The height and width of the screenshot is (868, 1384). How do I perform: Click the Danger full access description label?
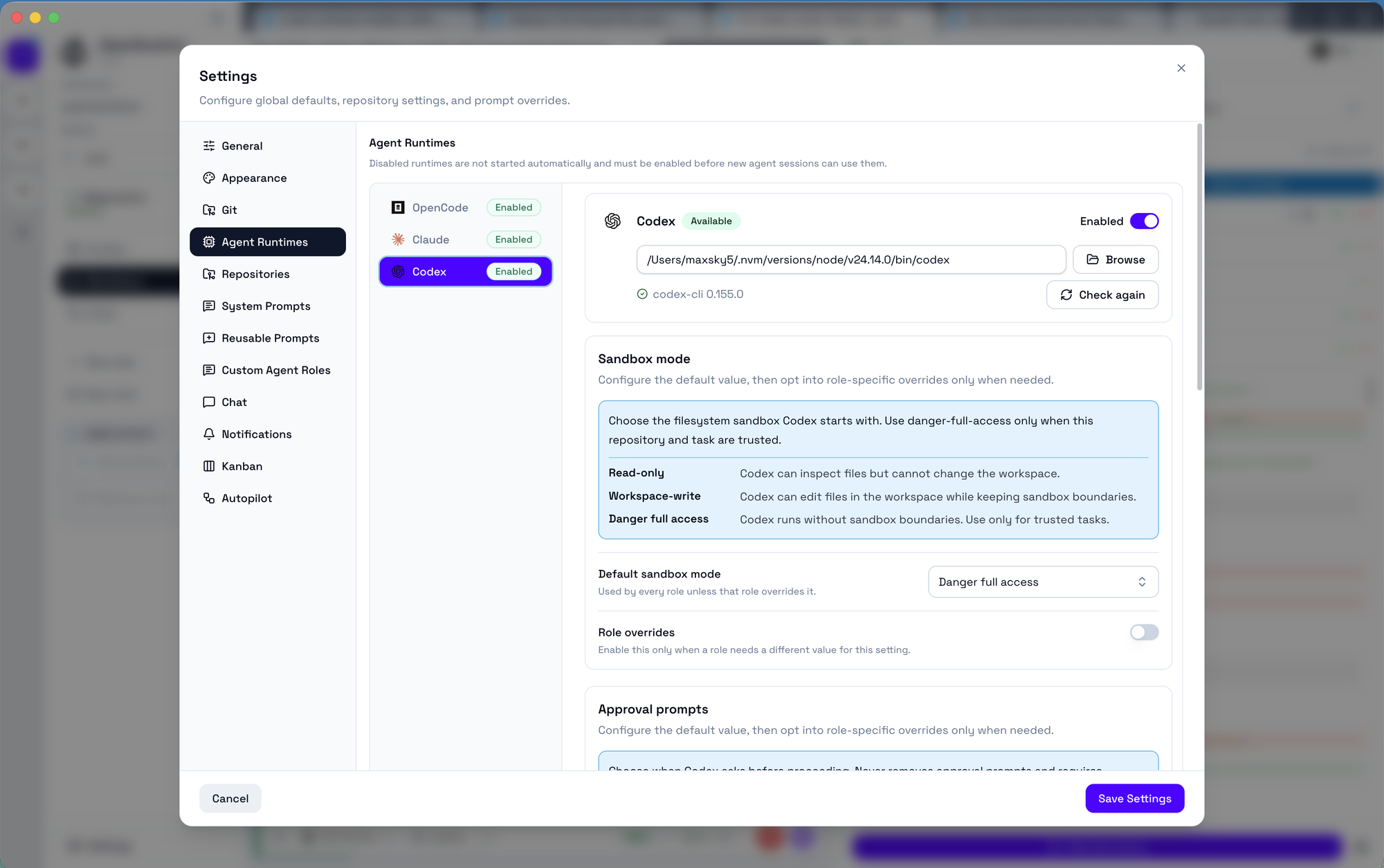click(x=659, y=519)
